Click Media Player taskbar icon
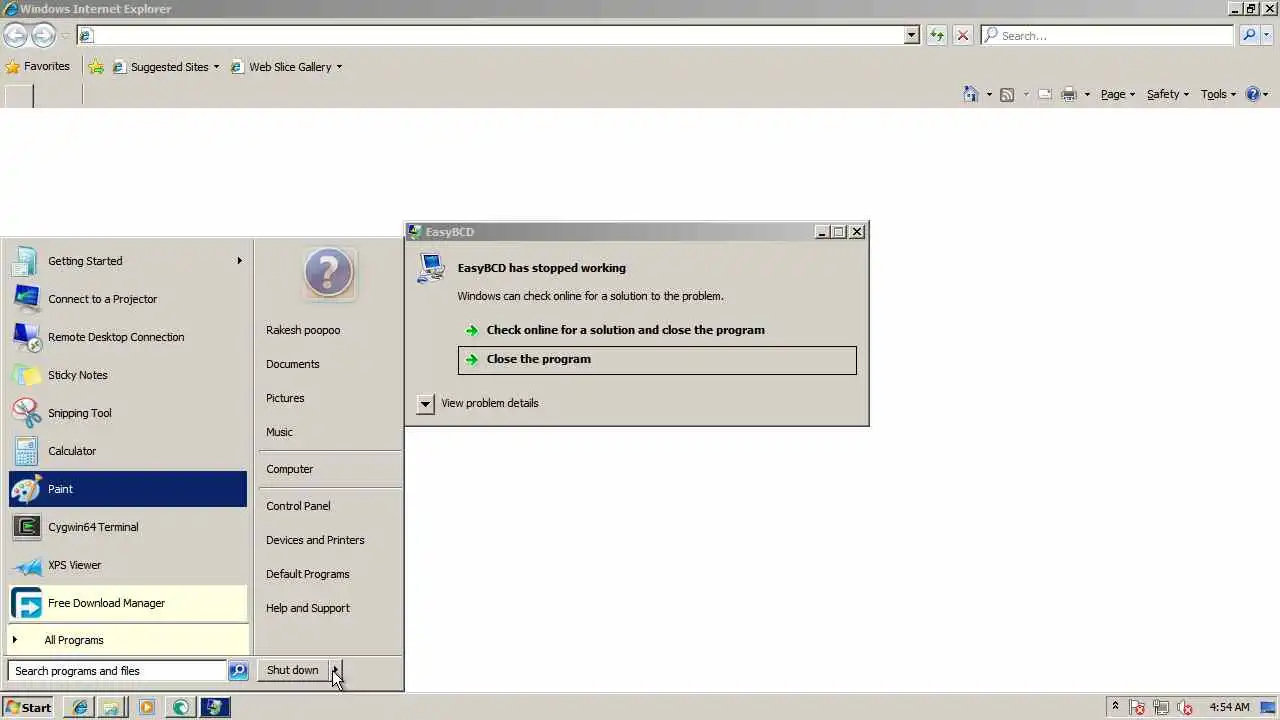The height and width of the screenshot is (720, 1280). click(147, 707)
